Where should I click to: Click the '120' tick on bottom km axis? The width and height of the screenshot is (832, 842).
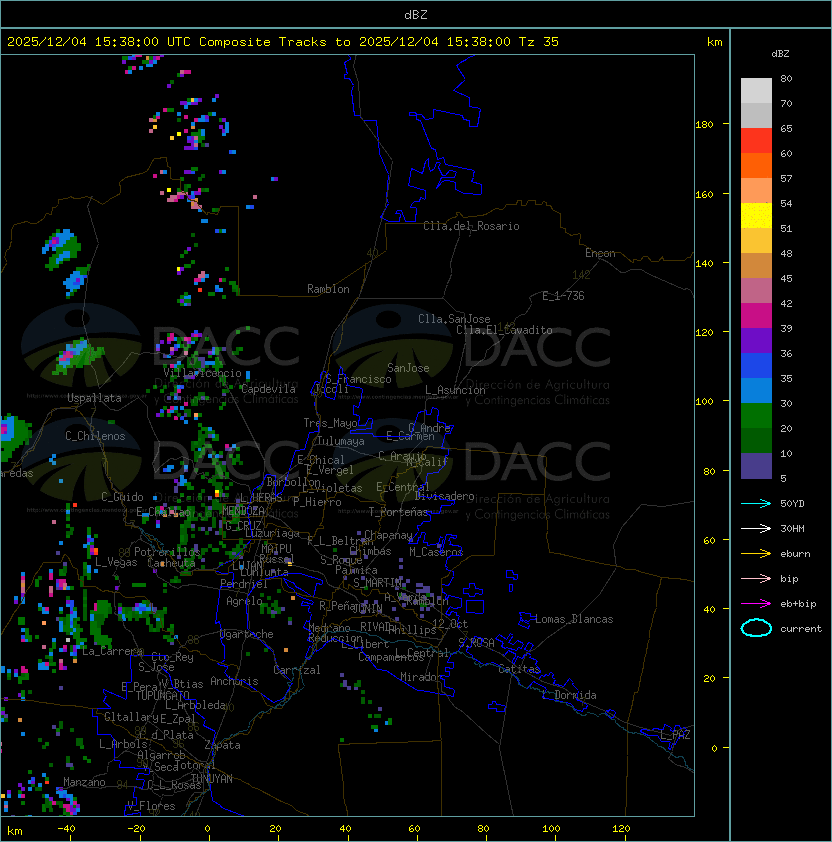pos(621,829)
